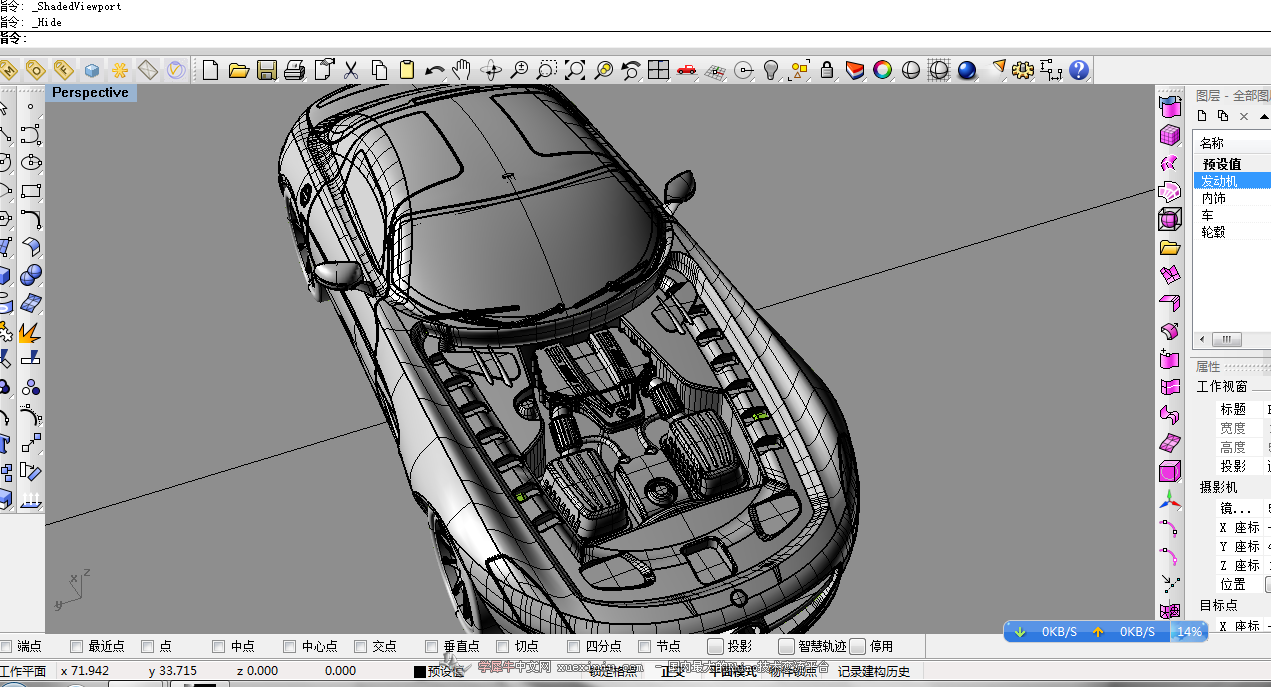This screenshot has height=687, width=1271.
Task: Open the Perspective viewport title menu
Action: tap(91, 93)
